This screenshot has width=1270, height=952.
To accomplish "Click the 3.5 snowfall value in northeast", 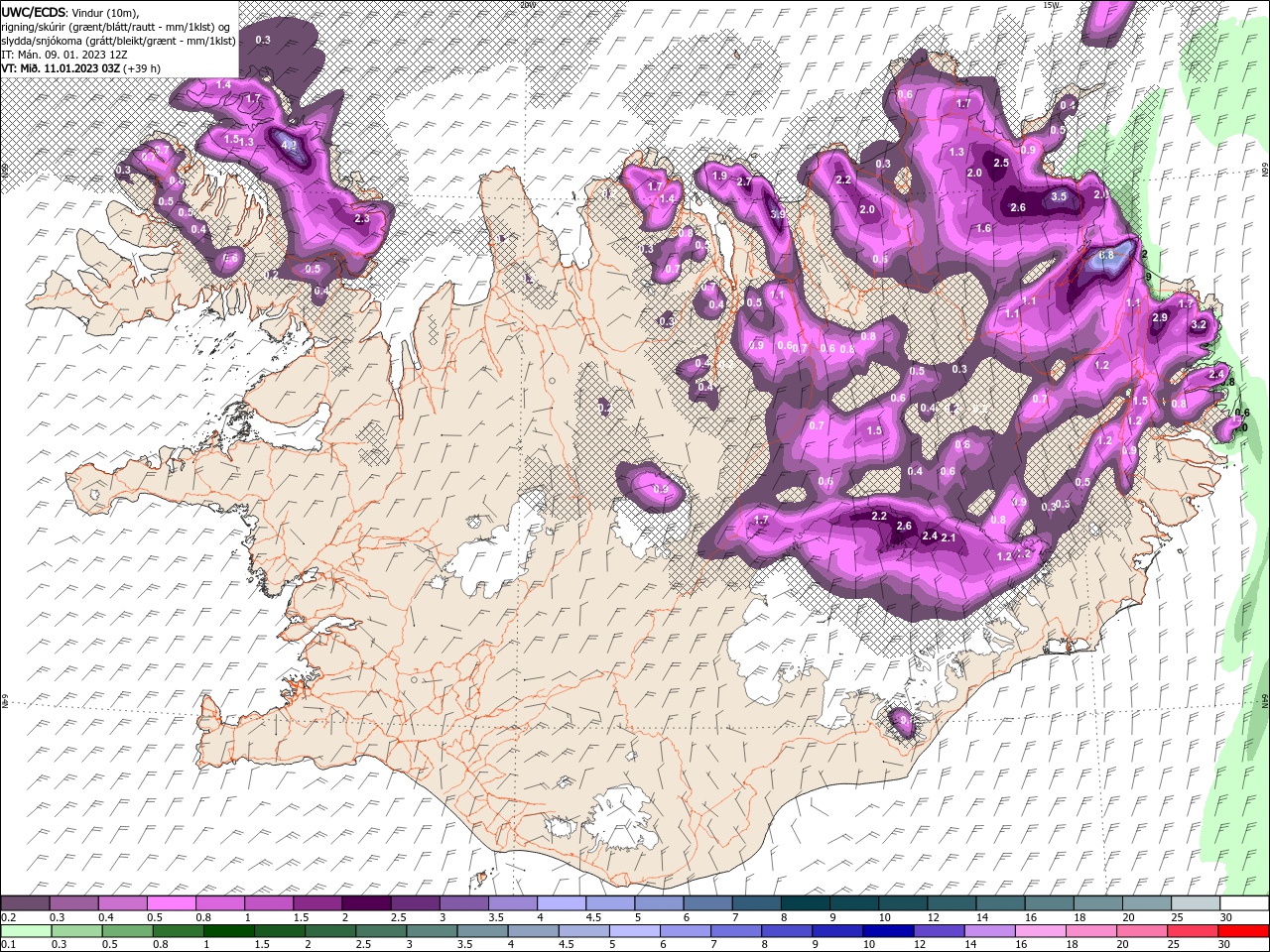I will pyautogui.click(x=1059, y=196).
